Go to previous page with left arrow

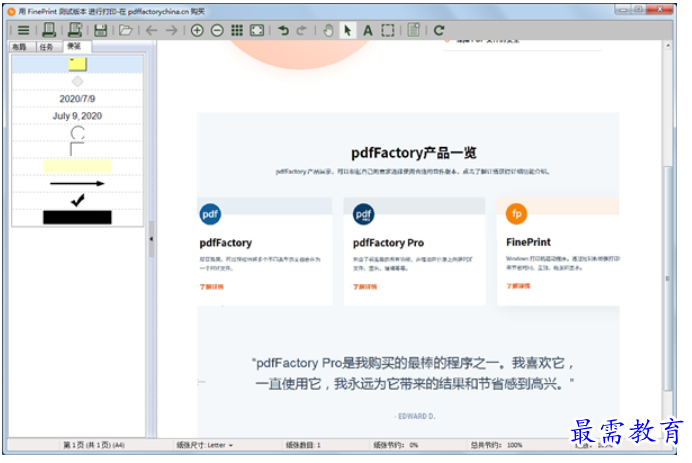pyautogui.click(x=151, y=30)
